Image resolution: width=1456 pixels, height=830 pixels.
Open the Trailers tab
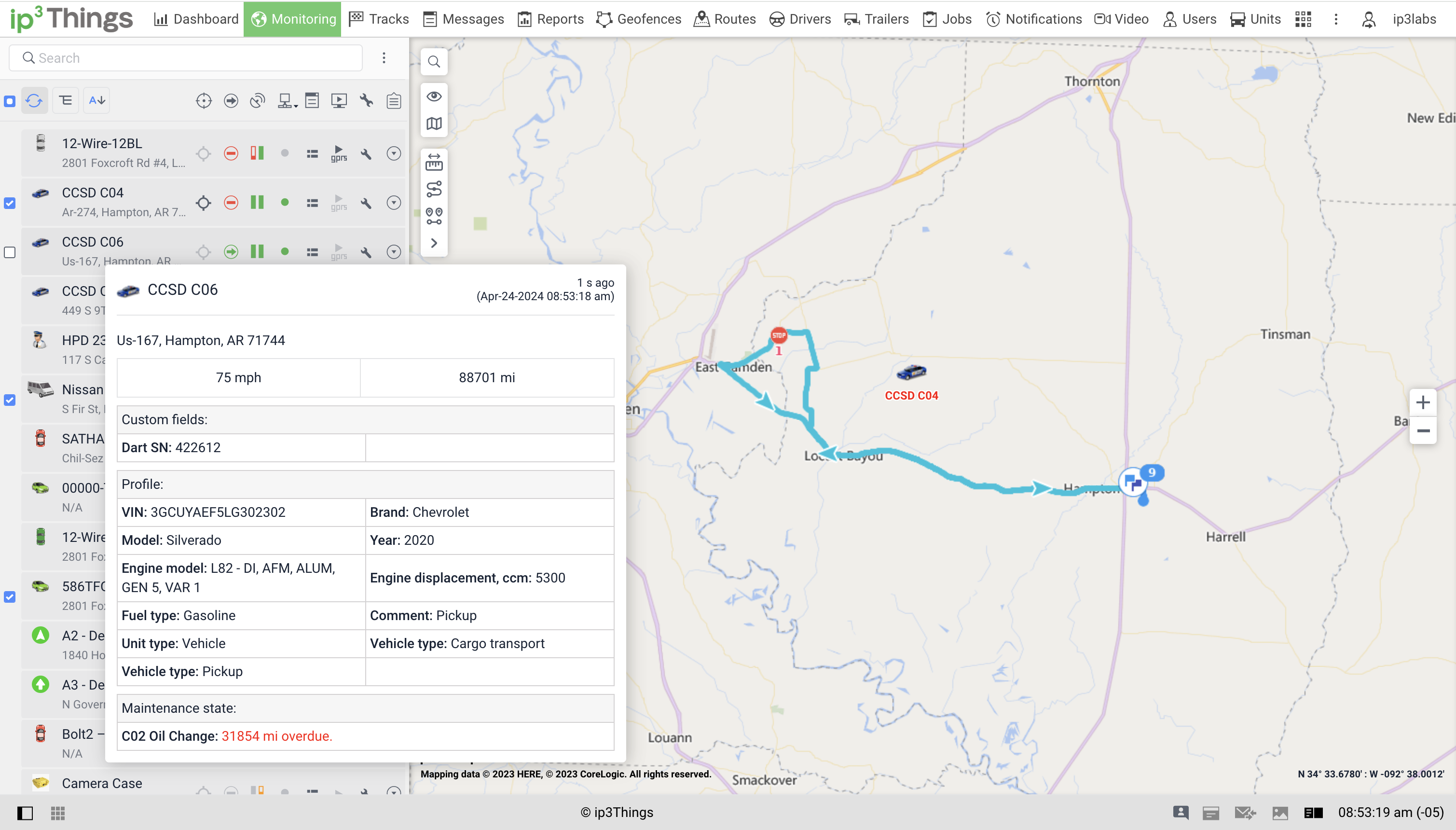point(877,19)
